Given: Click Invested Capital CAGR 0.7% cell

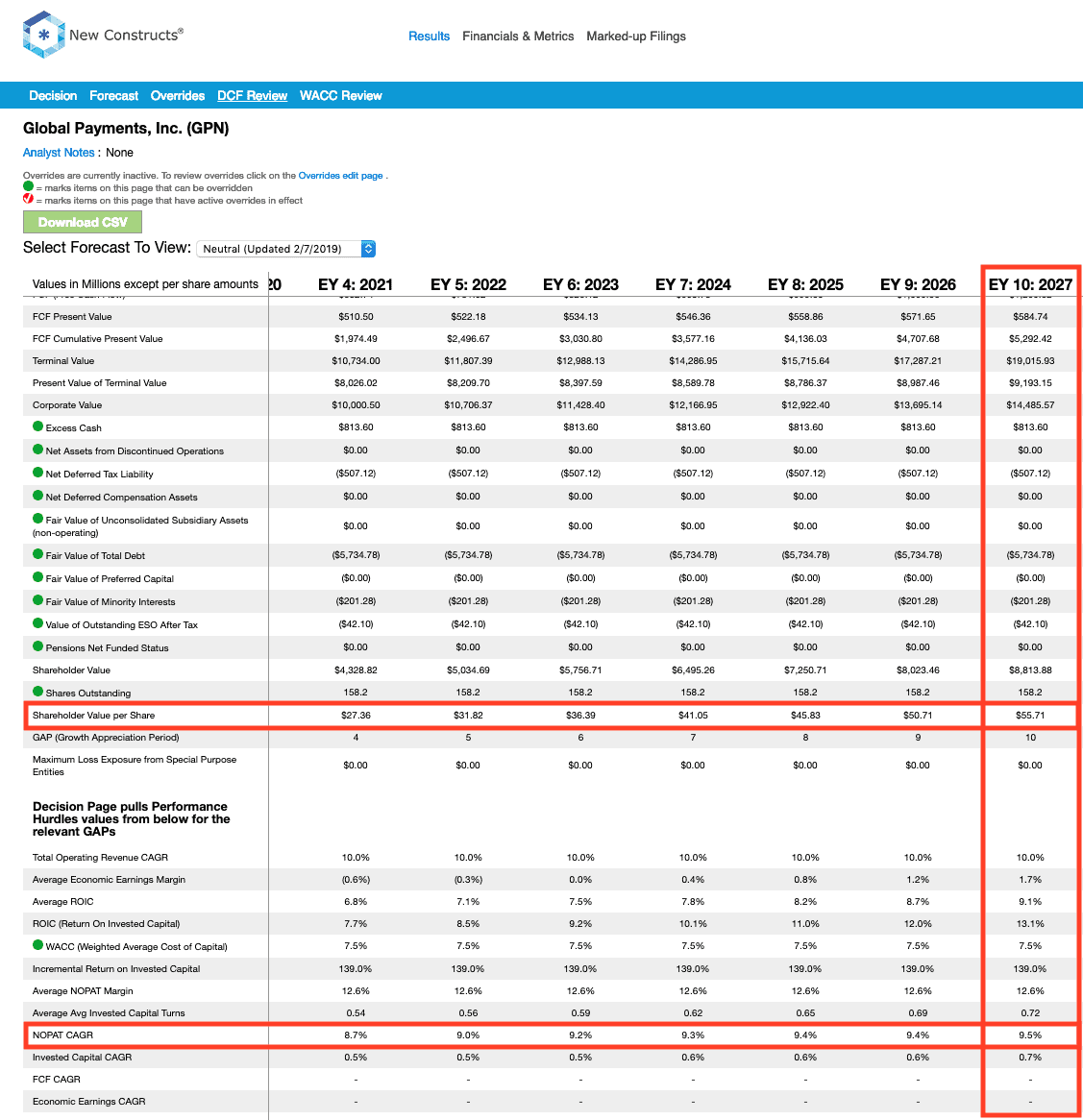Looking at the screenshot, I should 1030,1058.
